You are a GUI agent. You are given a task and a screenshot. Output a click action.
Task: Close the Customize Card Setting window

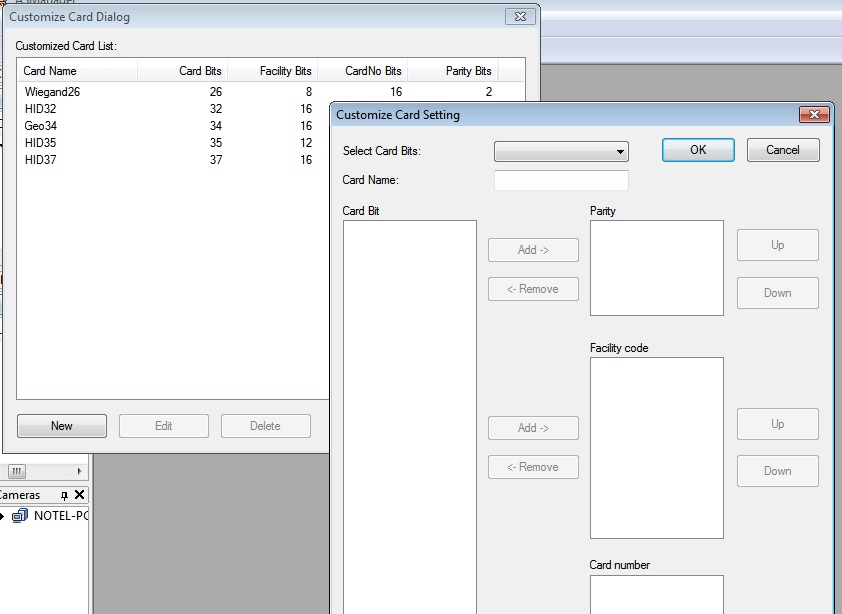[x=814, y=114]
